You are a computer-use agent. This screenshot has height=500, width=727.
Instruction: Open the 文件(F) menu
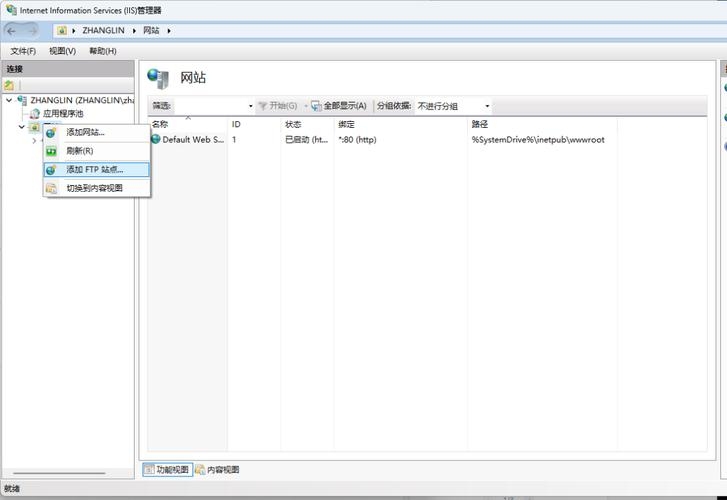23,51
